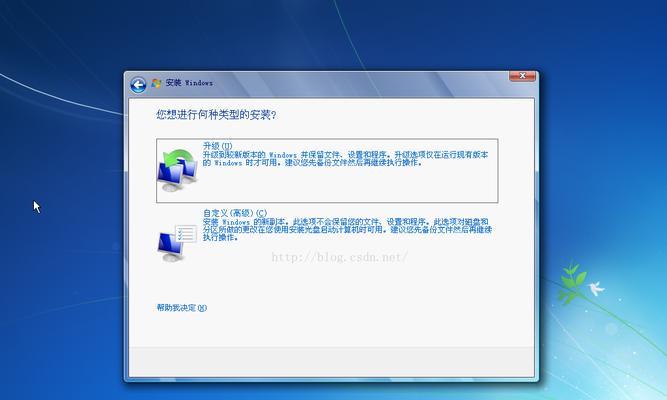Click the 安装 Windows title text

click(189, 83)
